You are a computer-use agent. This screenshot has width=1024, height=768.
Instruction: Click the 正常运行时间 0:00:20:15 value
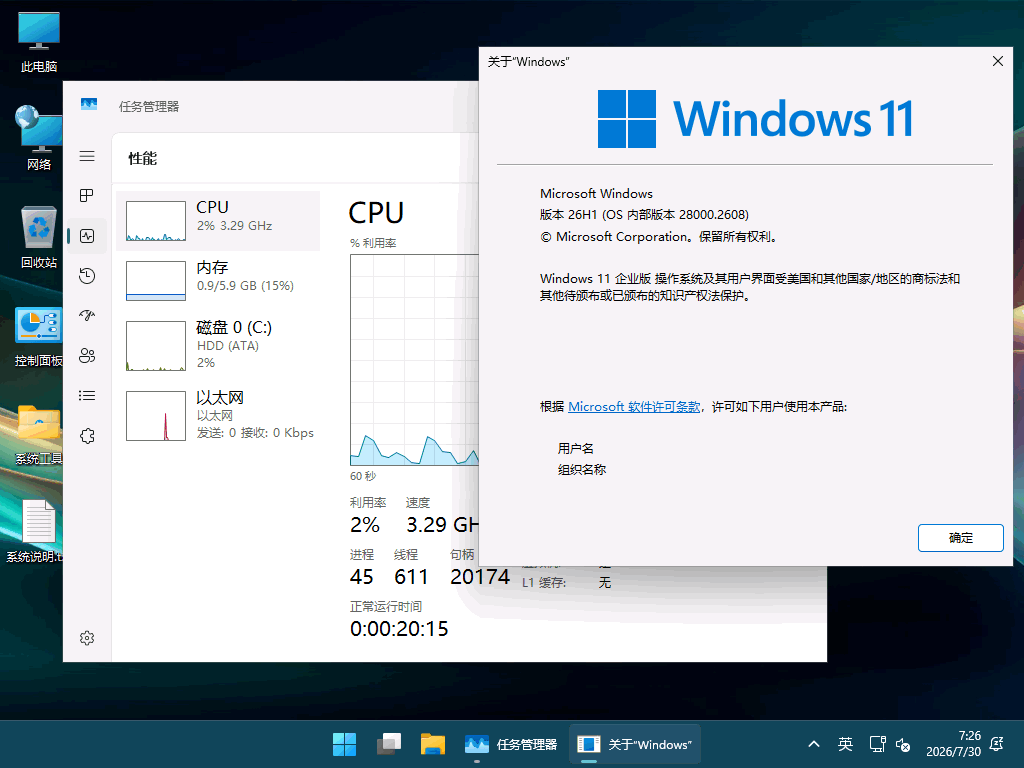tap(399, 629)
